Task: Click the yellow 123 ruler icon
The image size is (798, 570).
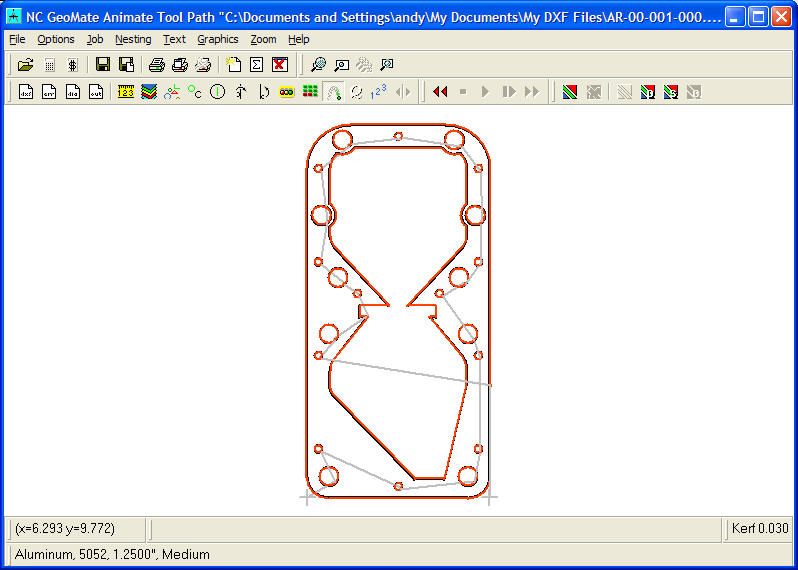Action: pos(126,92)
